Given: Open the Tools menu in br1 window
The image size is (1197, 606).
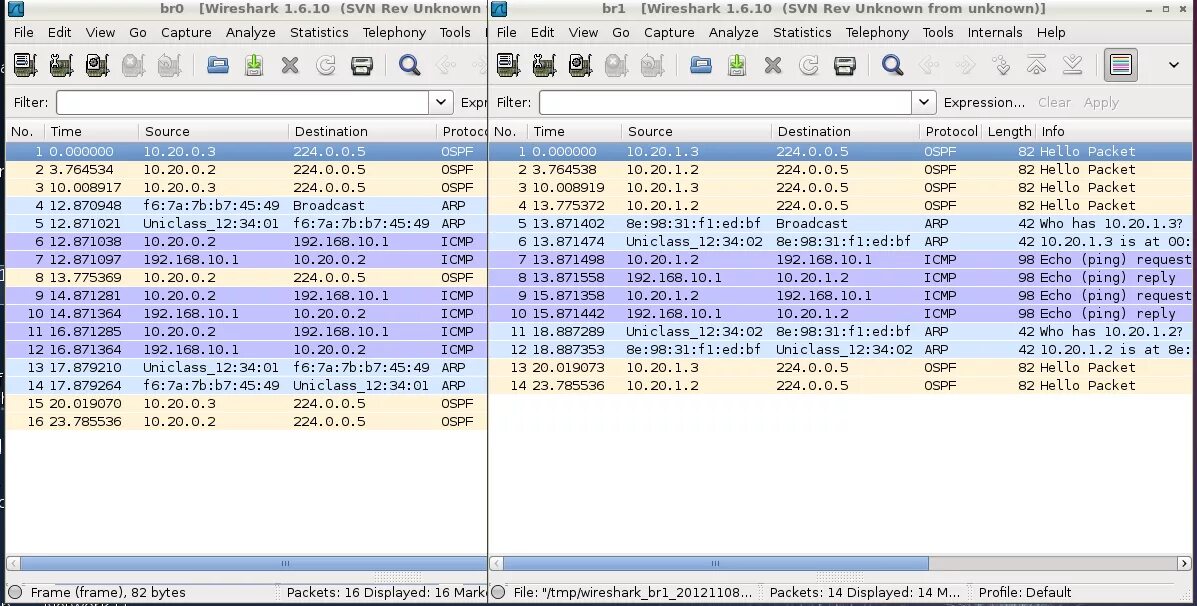Looking at the screenshot, I should pos(937,32).
